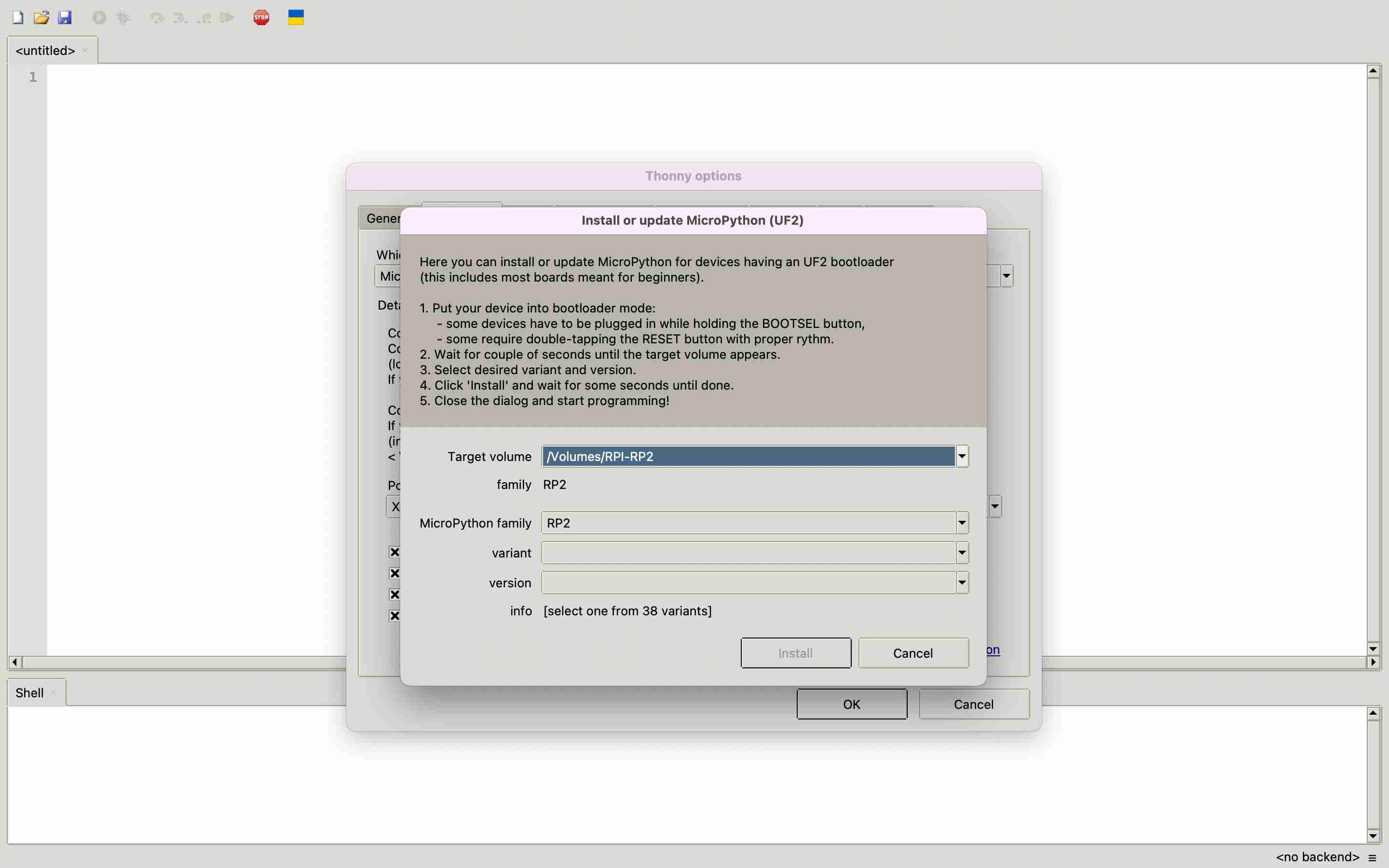
Task: Toggle the first checkbox in Thonny options
Action: tap(395, 552)
